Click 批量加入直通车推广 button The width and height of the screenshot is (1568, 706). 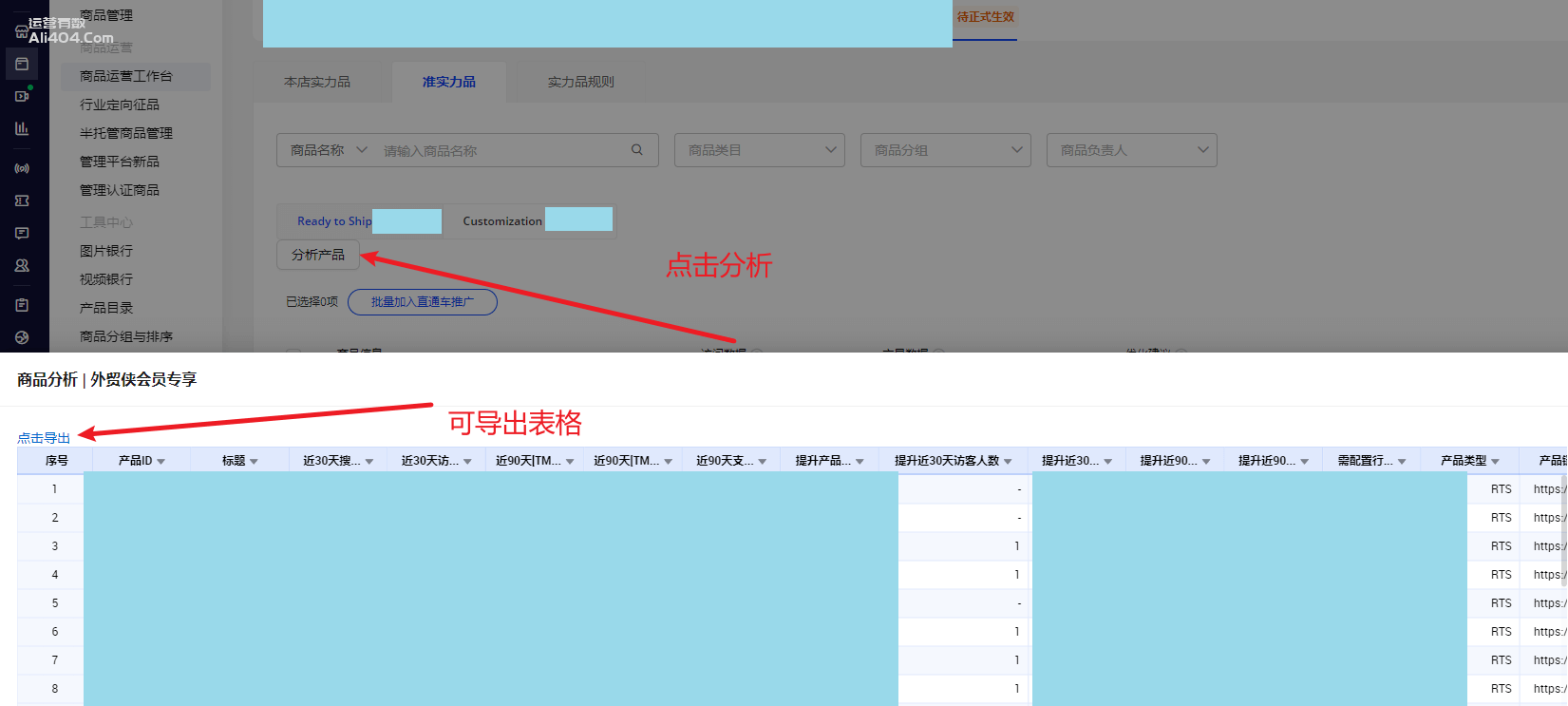coord(423,302)
